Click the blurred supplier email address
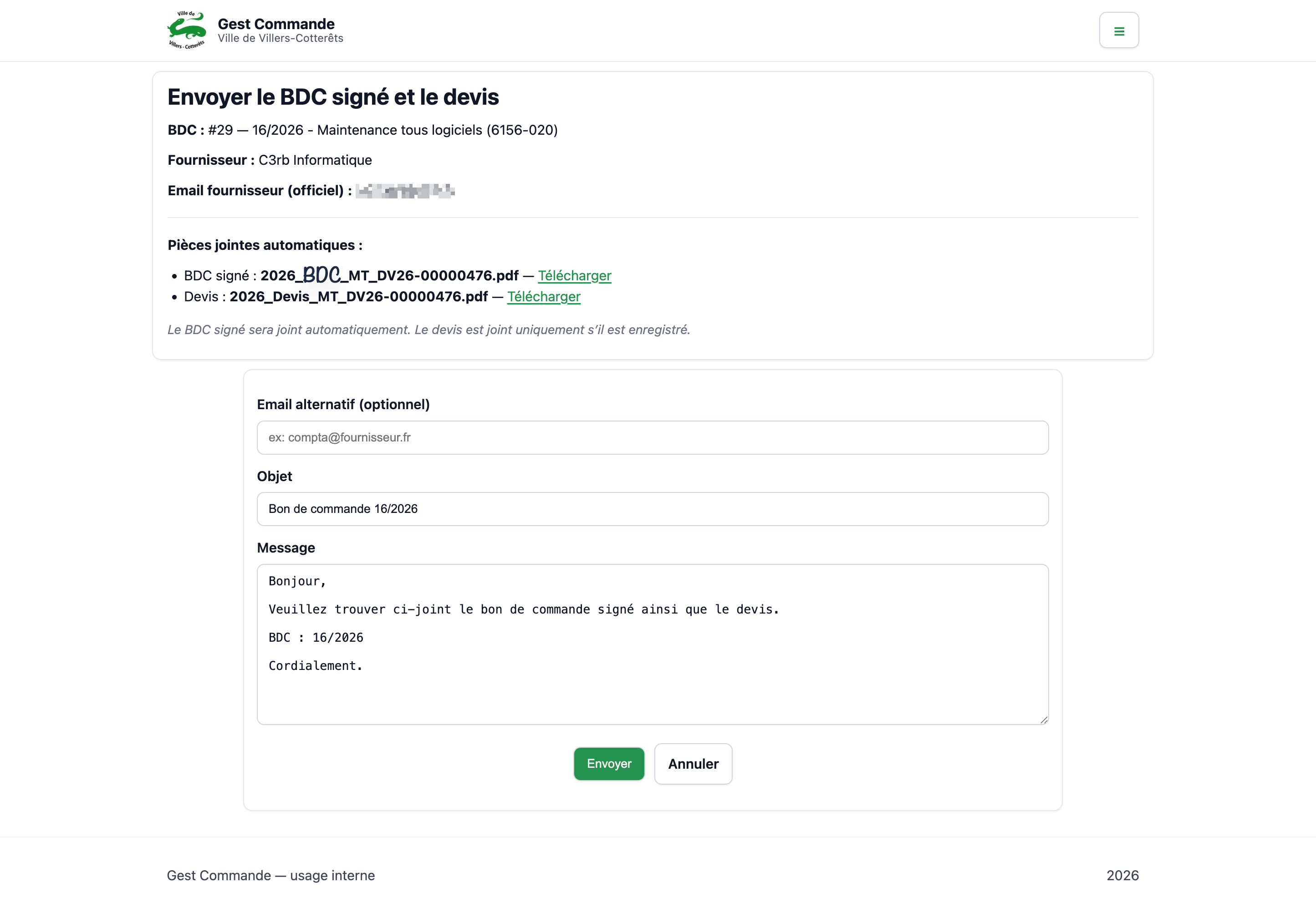The image size is (1316, 923). click(x=405, y=191)
